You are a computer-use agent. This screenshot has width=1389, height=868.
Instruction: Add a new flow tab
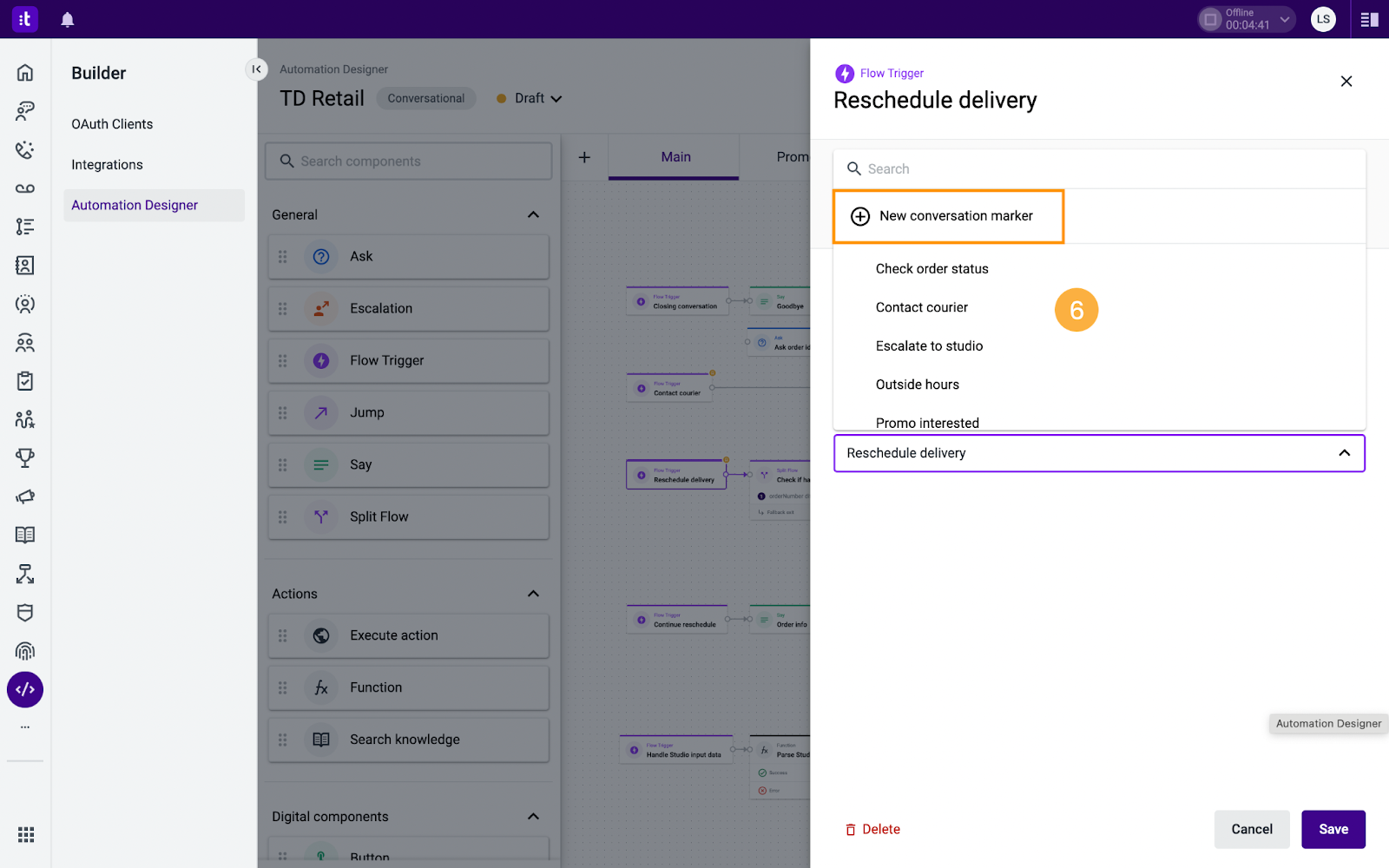584,157
